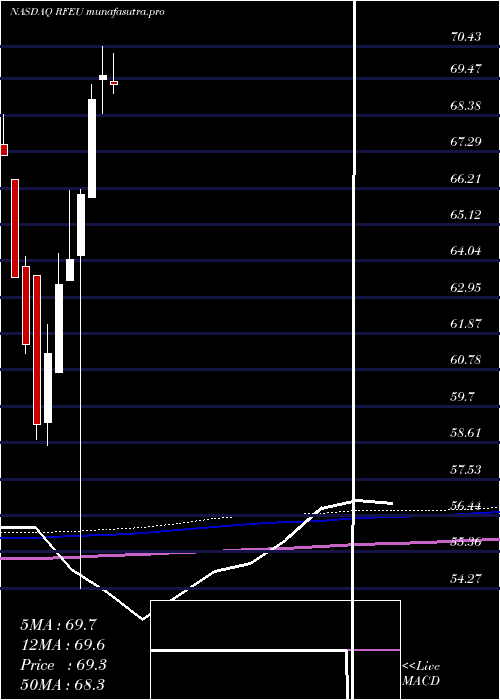The width and height of the screenshot is (500, 700).
Task: Click the 50MA : 68.3 readout
Action: tap(63, 685)
